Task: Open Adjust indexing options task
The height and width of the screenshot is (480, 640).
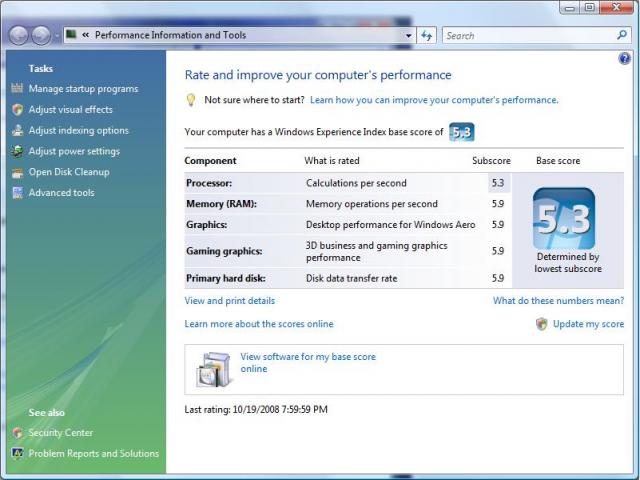Action: click(x=78, y=131)
